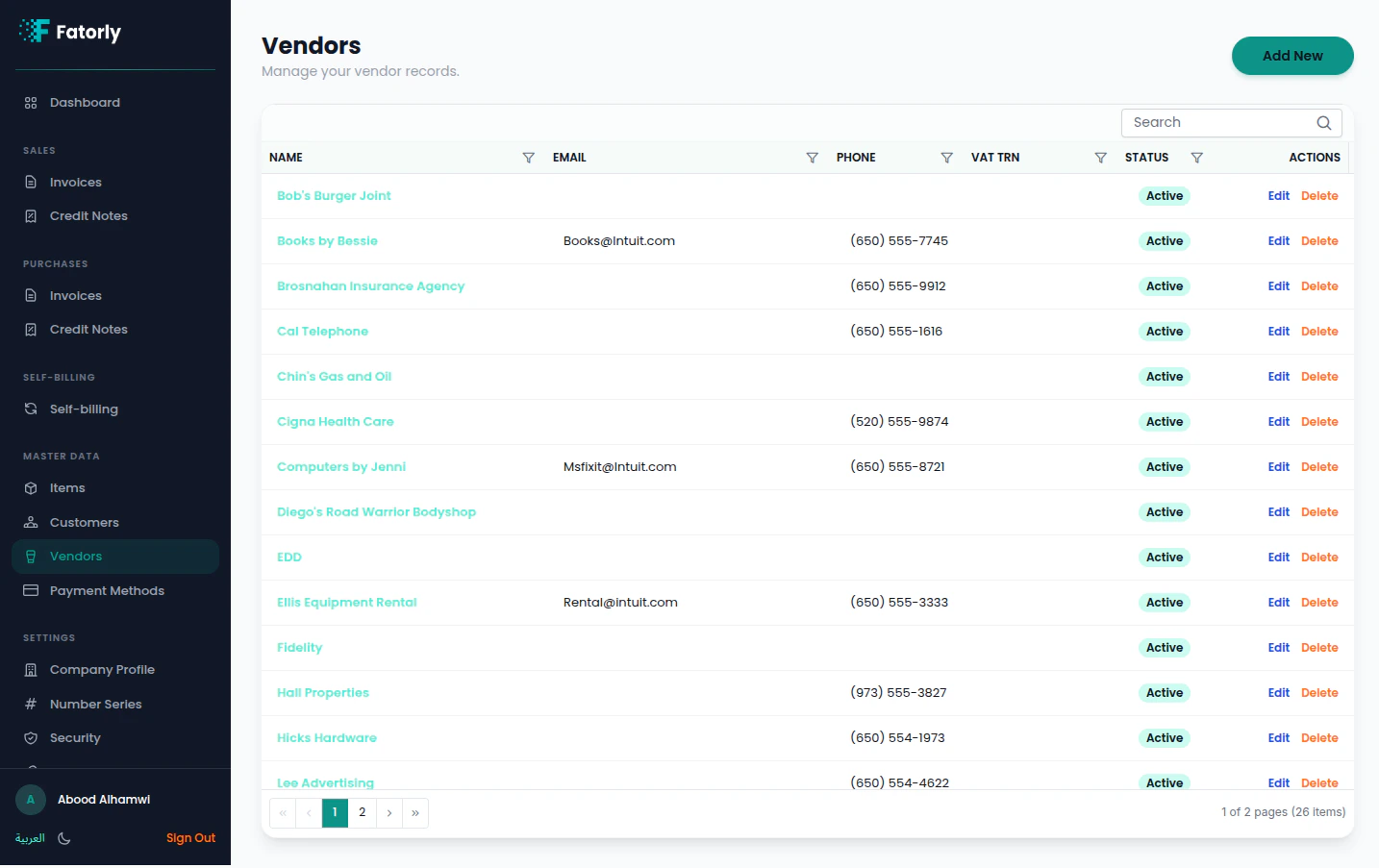Image resolution: width=1379 pixels, height=868 pixels.
Task: Click Sign Out link
Action: pos(190,838)
